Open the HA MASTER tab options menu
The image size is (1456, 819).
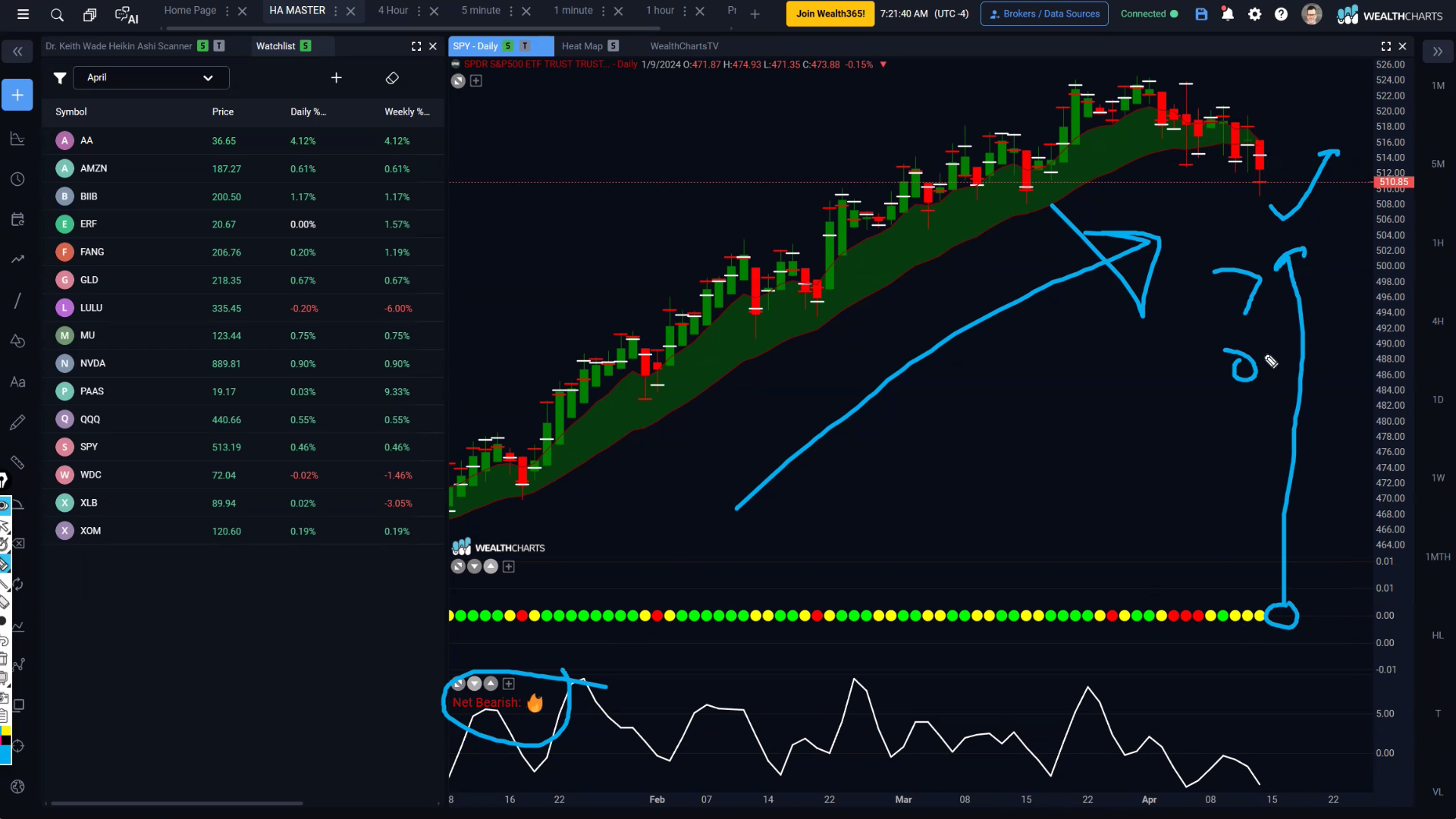(x=335, y=11)
